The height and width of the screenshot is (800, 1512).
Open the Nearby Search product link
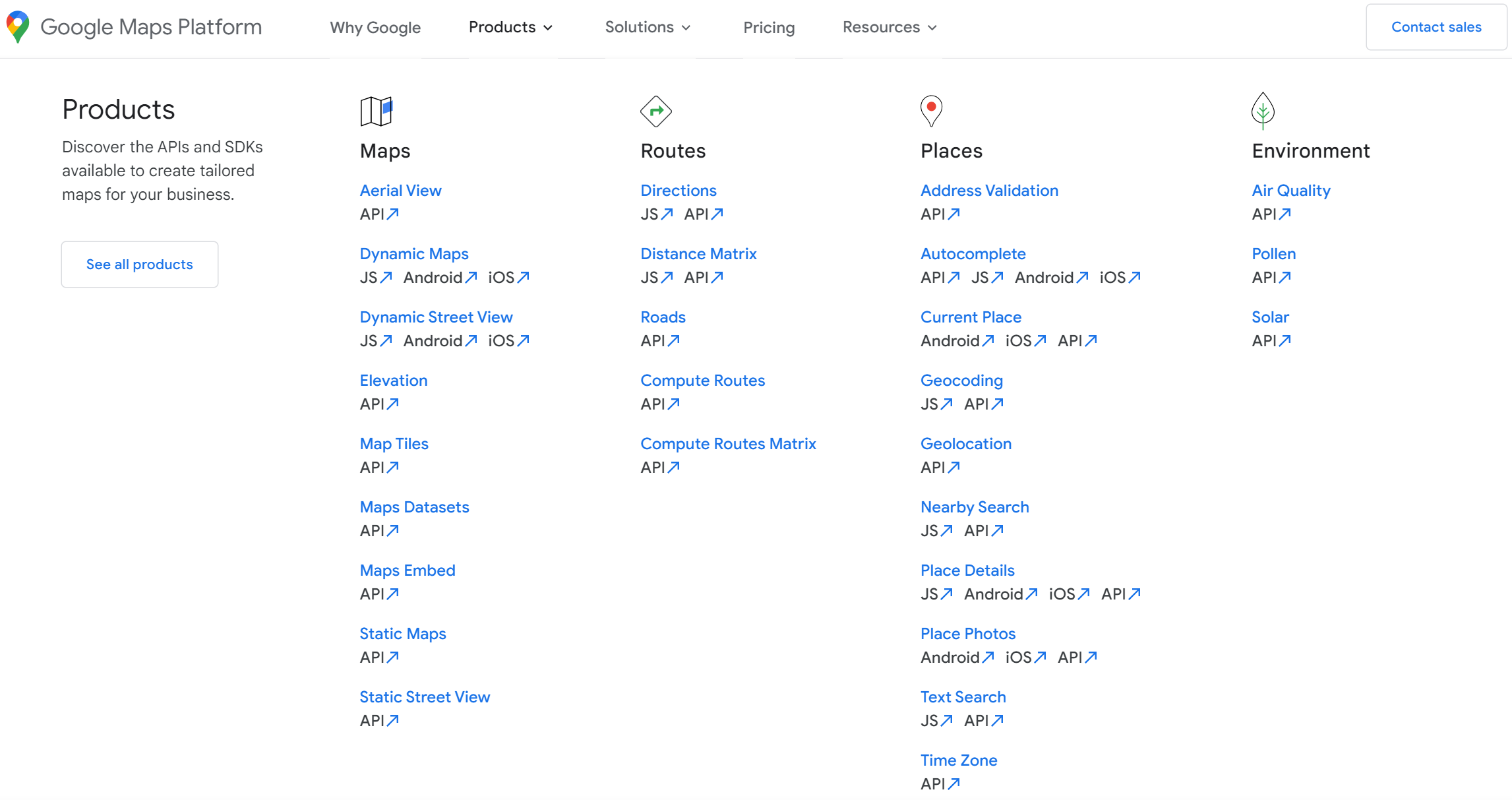tap(975, 507)
